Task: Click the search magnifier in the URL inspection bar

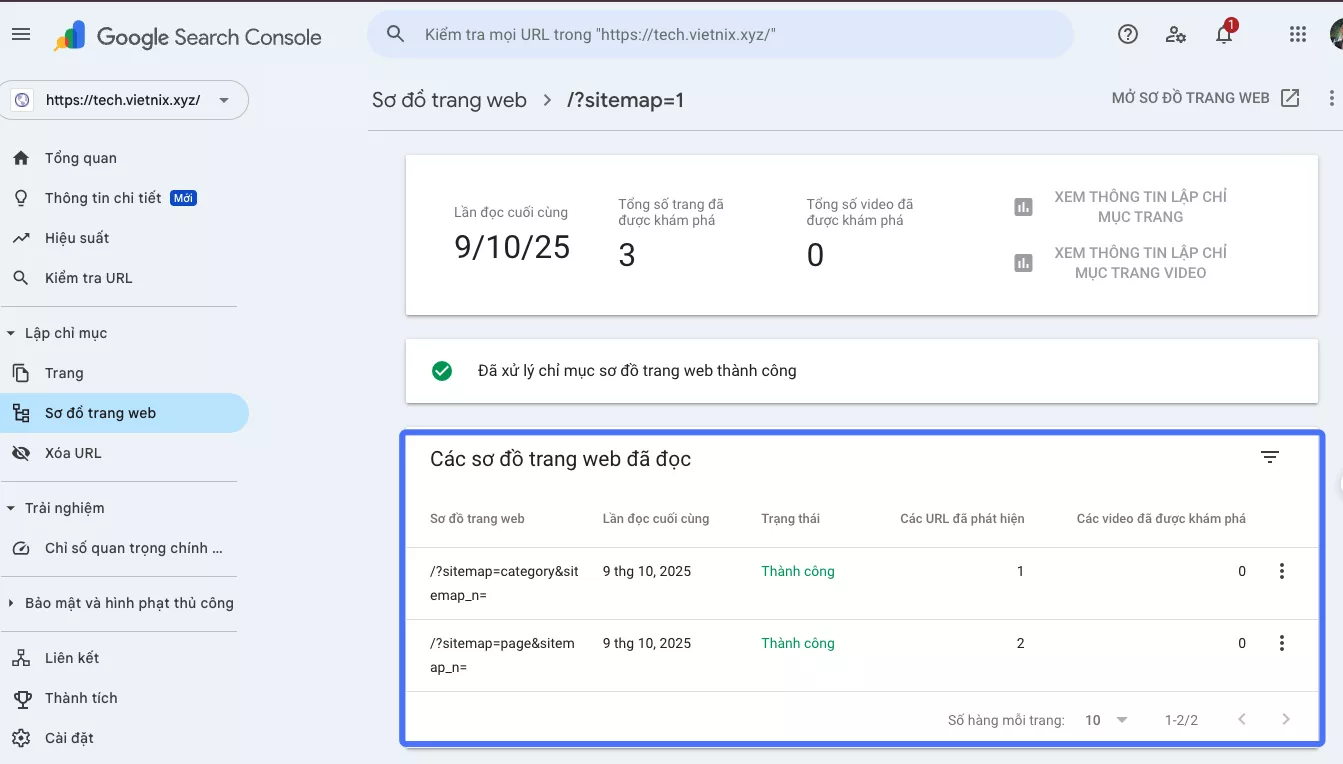Action: [396, 33]
